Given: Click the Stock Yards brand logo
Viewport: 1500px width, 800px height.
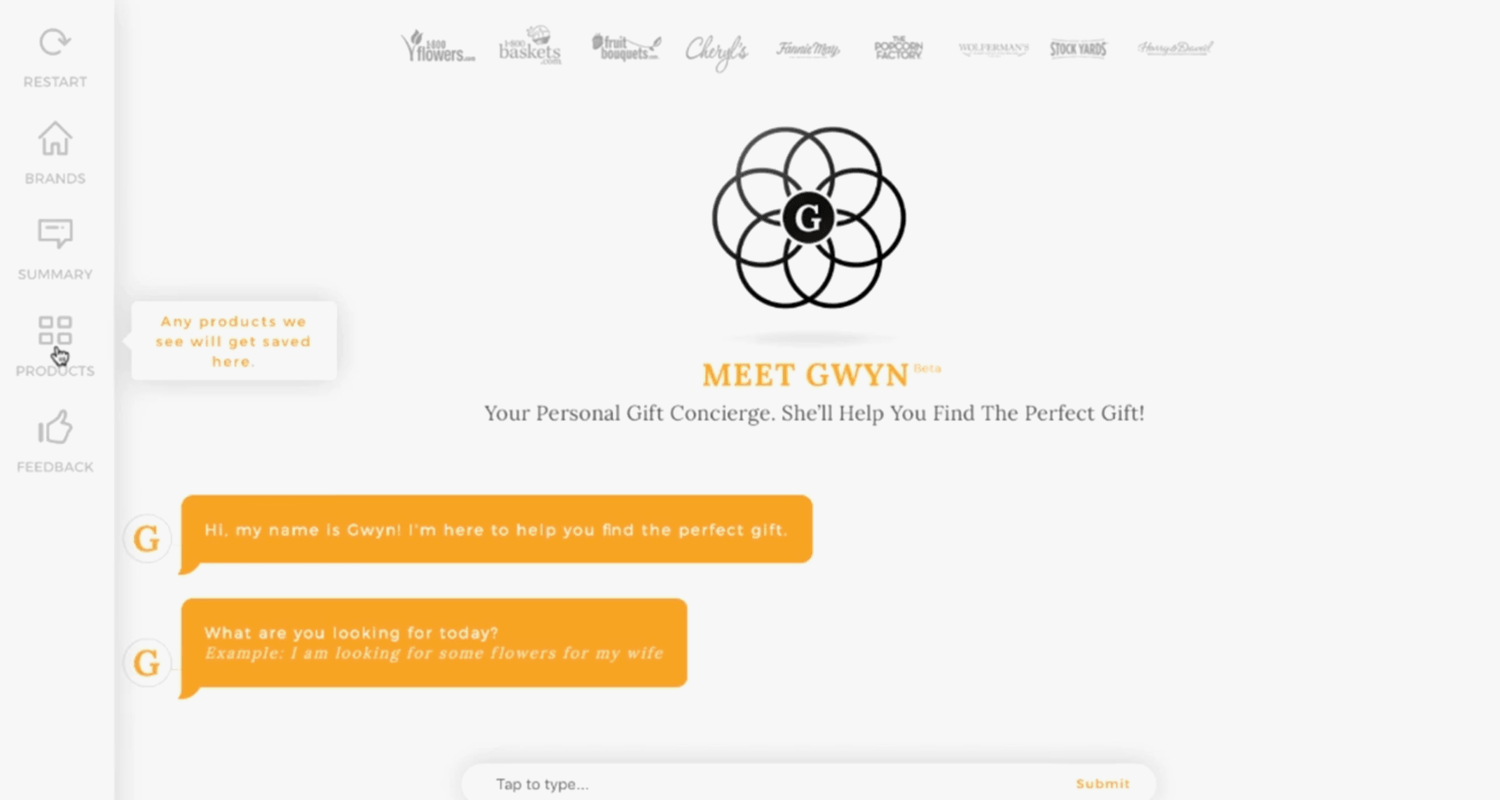Looking at the screenshot, I should (x=1079, y=48).
